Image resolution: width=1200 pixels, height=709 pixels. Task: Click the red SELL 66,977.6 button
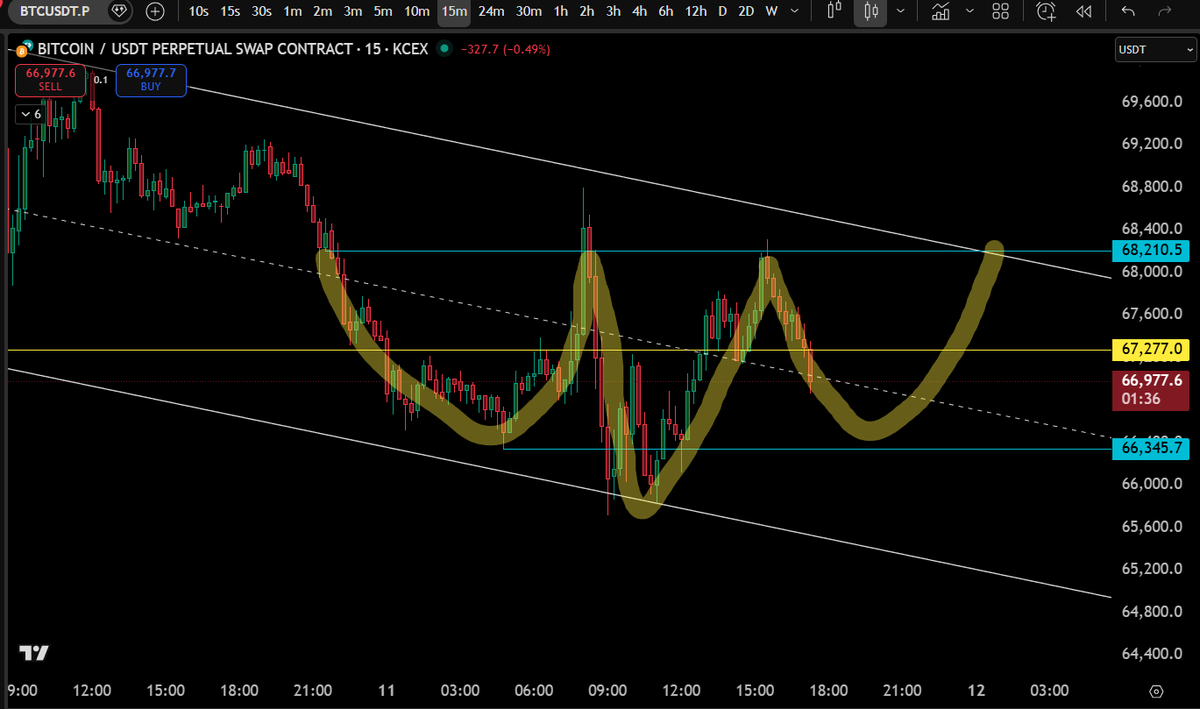pyautogui.click(x=50, y=80)
